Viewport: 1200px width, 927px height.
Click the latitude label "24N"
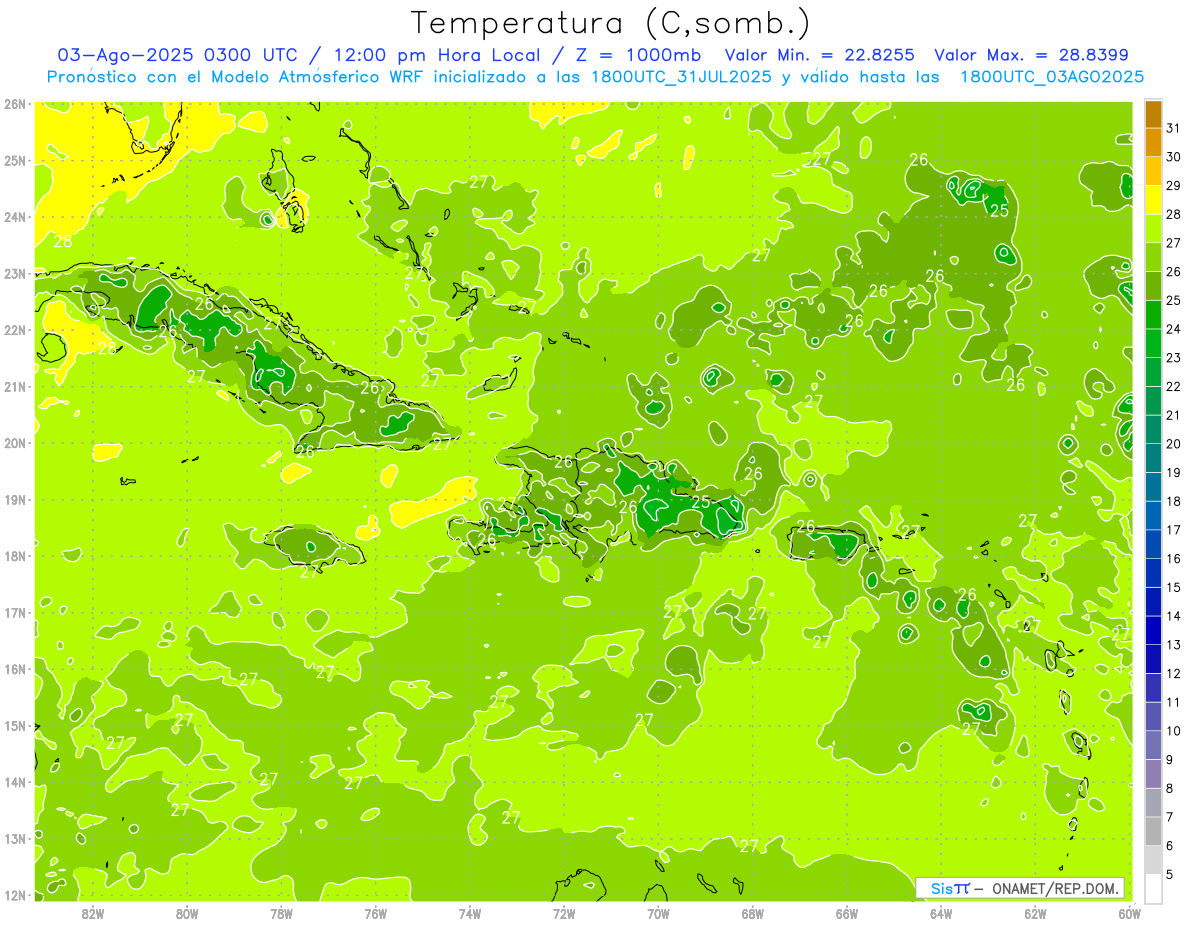click(15, 217)
